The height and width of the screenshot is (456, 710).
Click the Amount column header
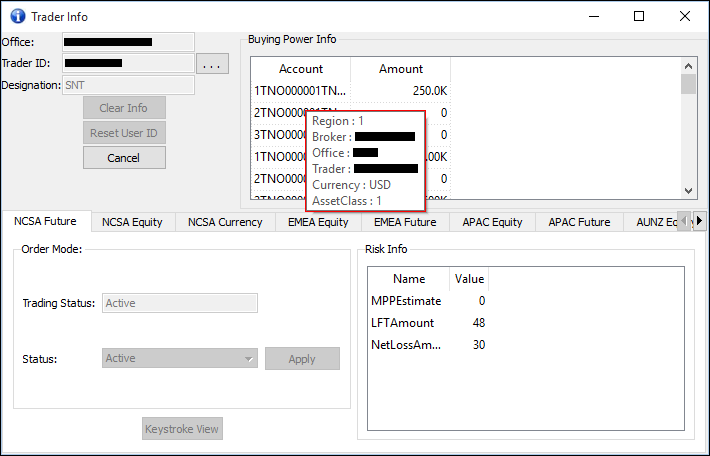click(401, 69)
